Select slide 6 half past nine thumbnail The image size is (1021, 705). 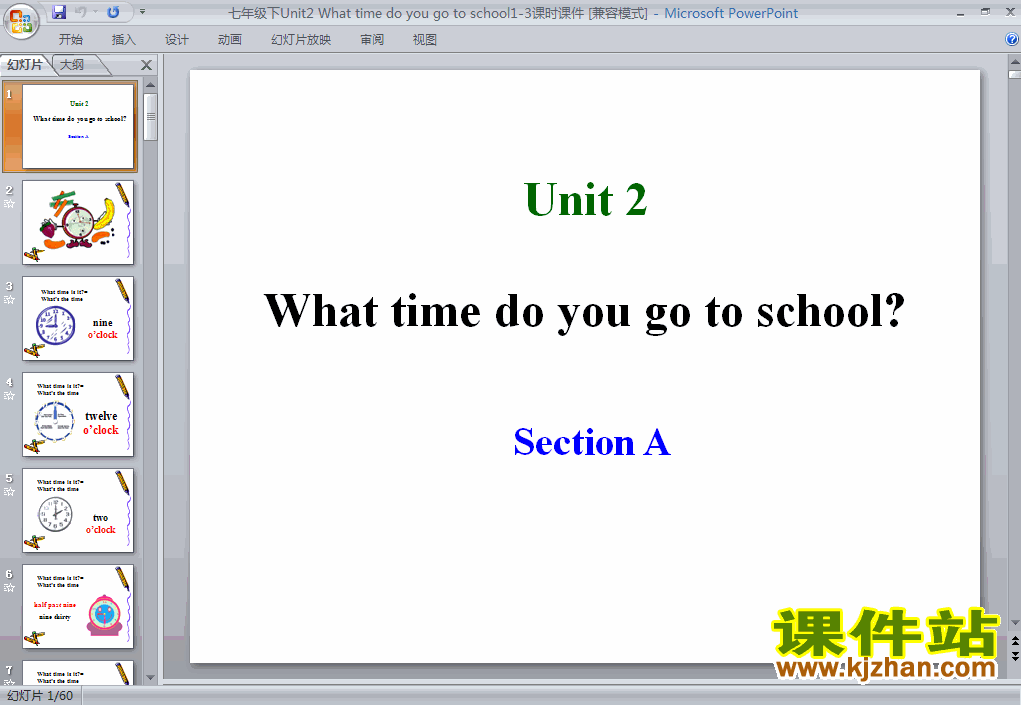tap(78, 607)
